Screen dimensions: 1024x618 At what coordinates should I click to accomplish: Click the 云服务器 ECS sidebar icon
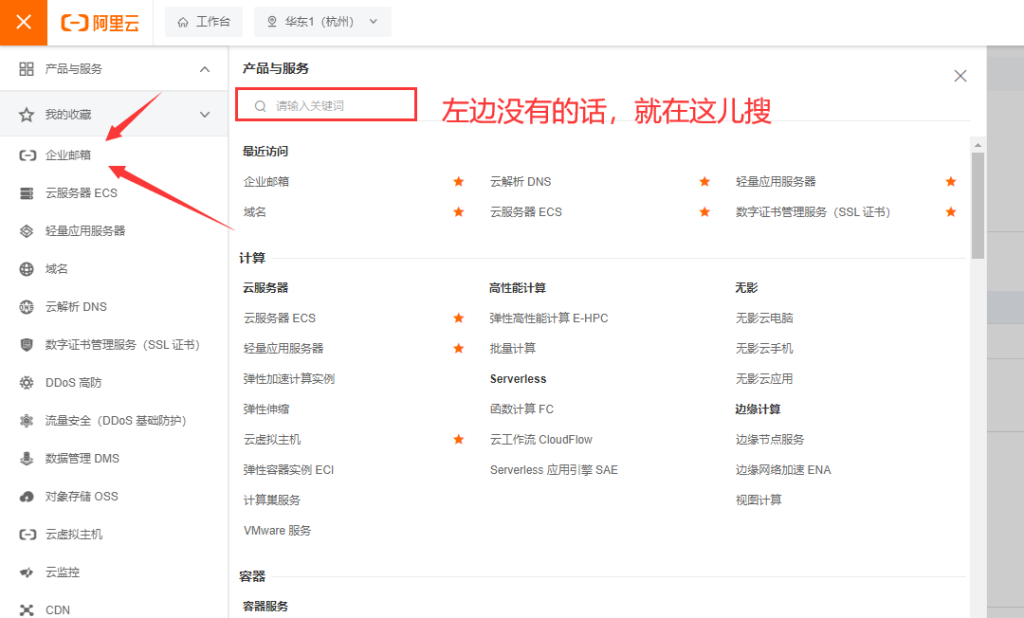pyautogui.click(x=26, y=193)
